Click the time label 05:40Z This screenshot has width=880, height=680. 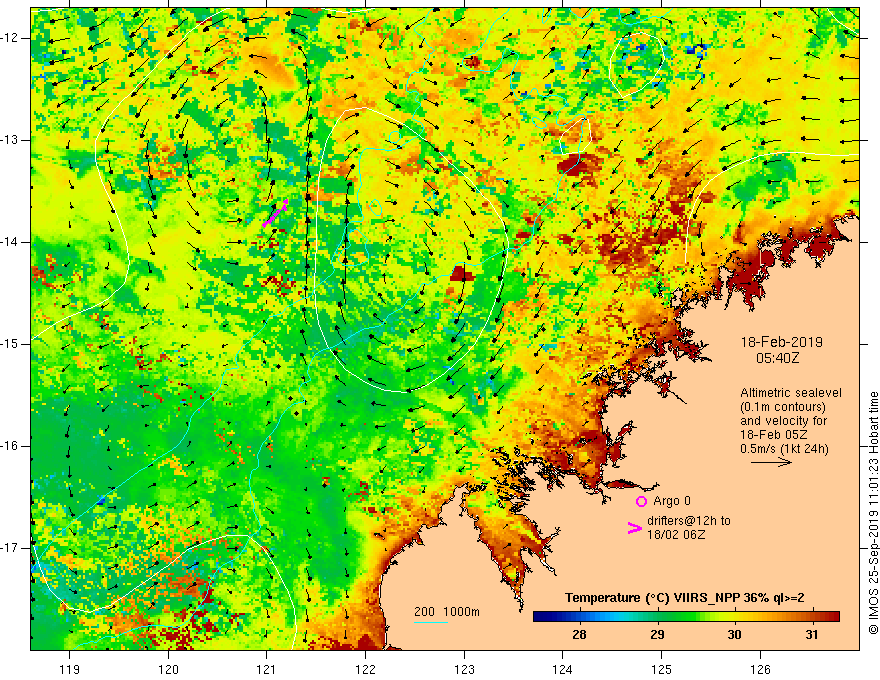pos(777,357)
